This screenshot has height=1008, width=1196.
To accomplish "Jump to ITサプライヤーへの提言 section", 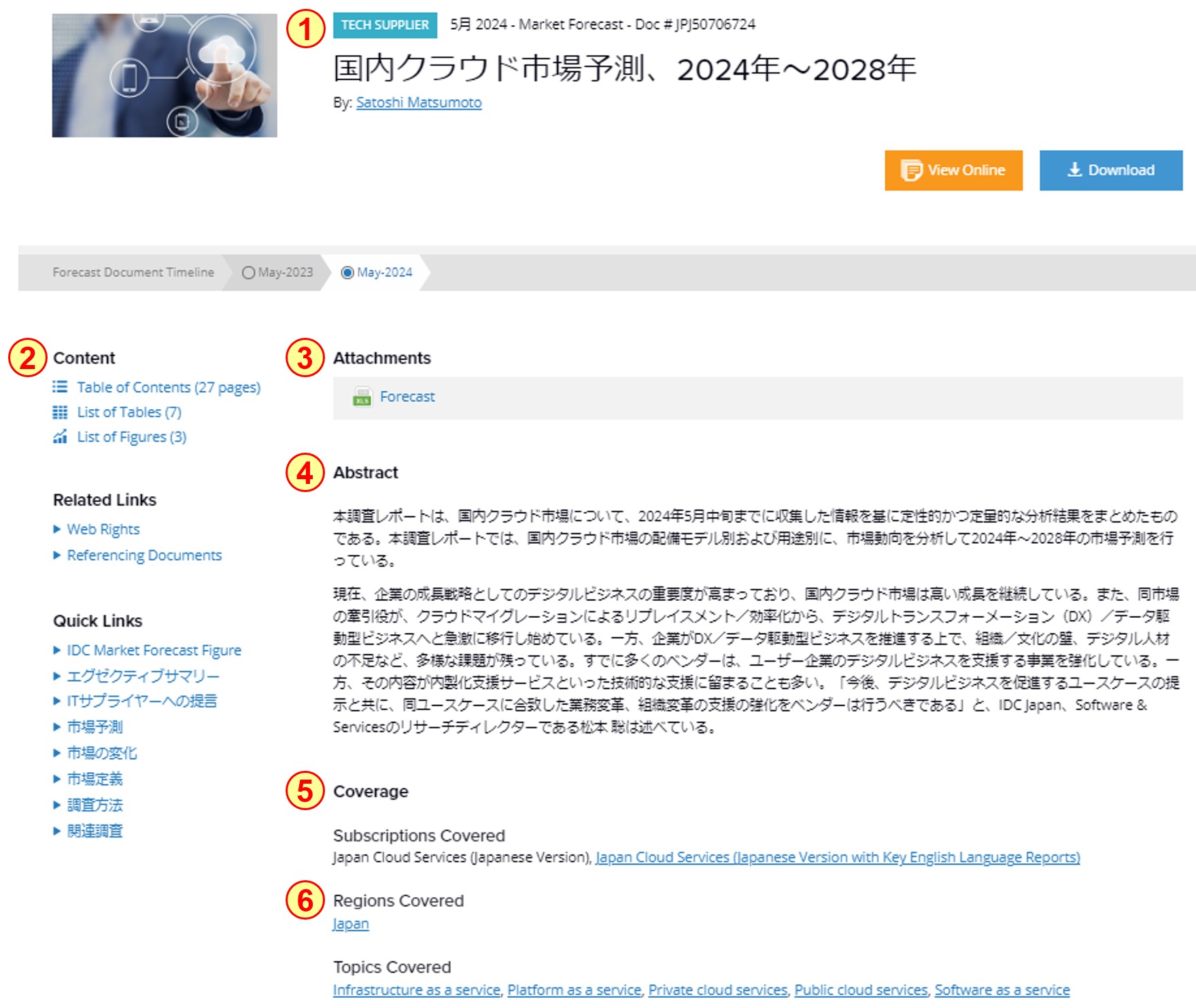I will click(141, 701).
